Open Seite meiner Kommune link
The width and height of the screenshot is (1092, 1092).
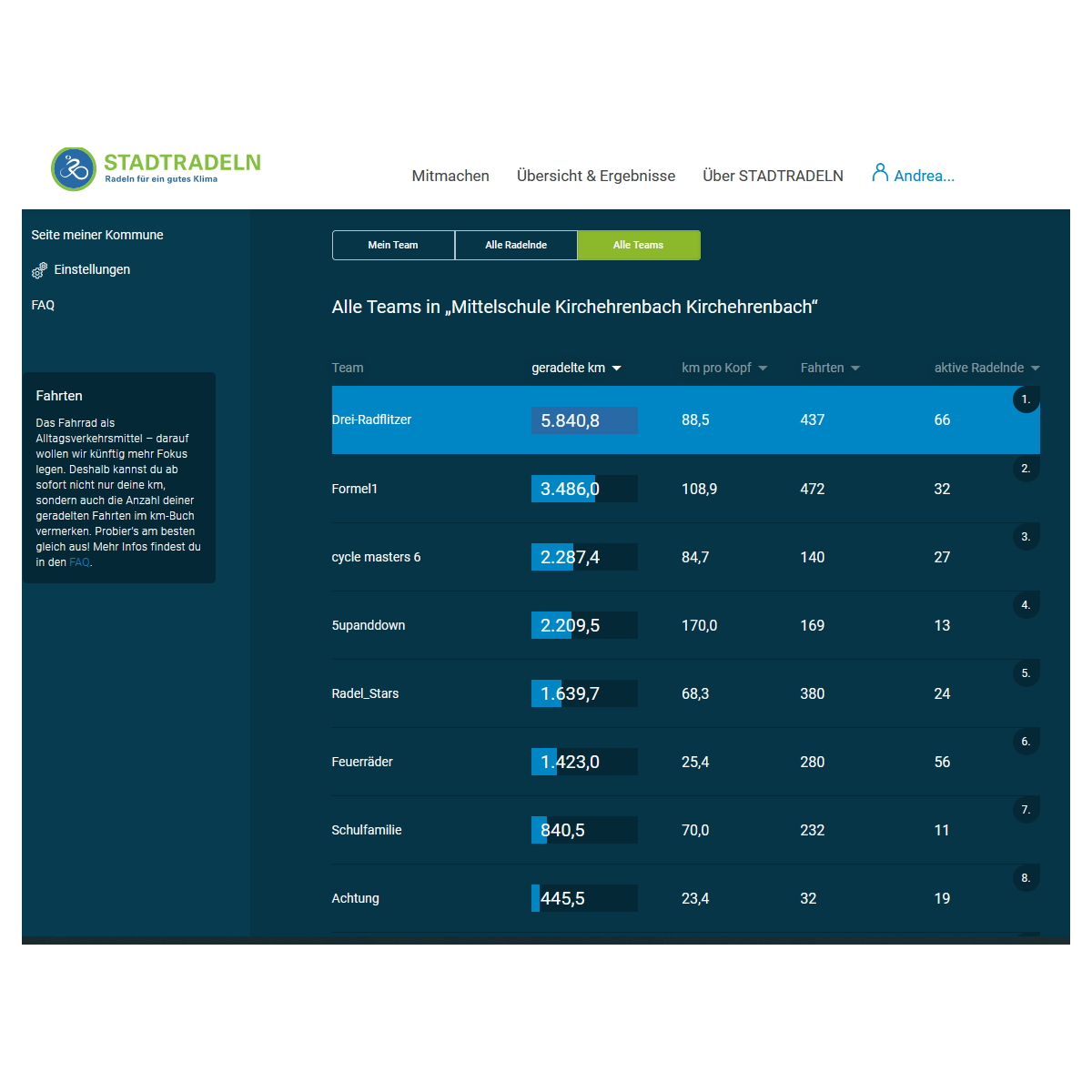click(97, 235)
